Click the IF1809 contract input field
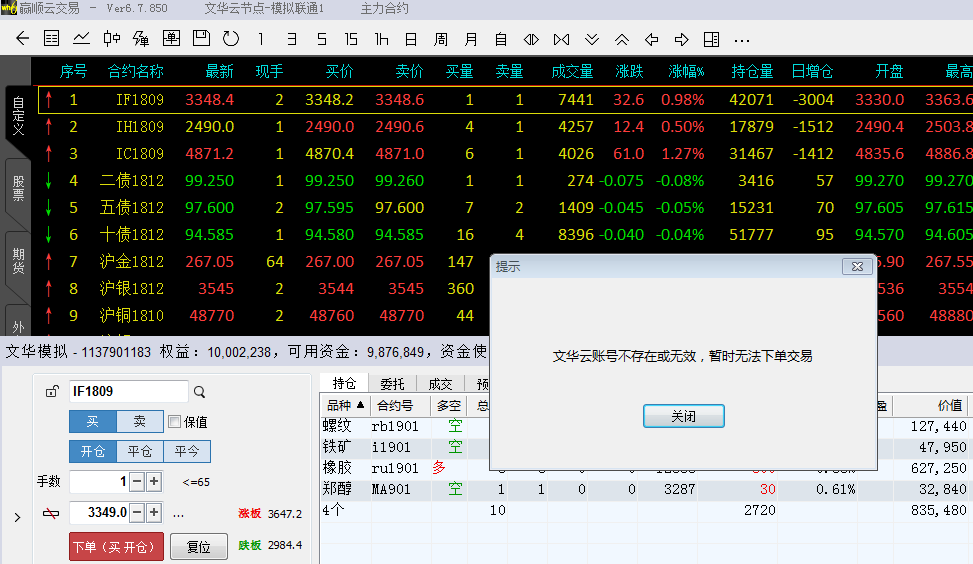This screenshot has height=564, width=973. [127, 392]
